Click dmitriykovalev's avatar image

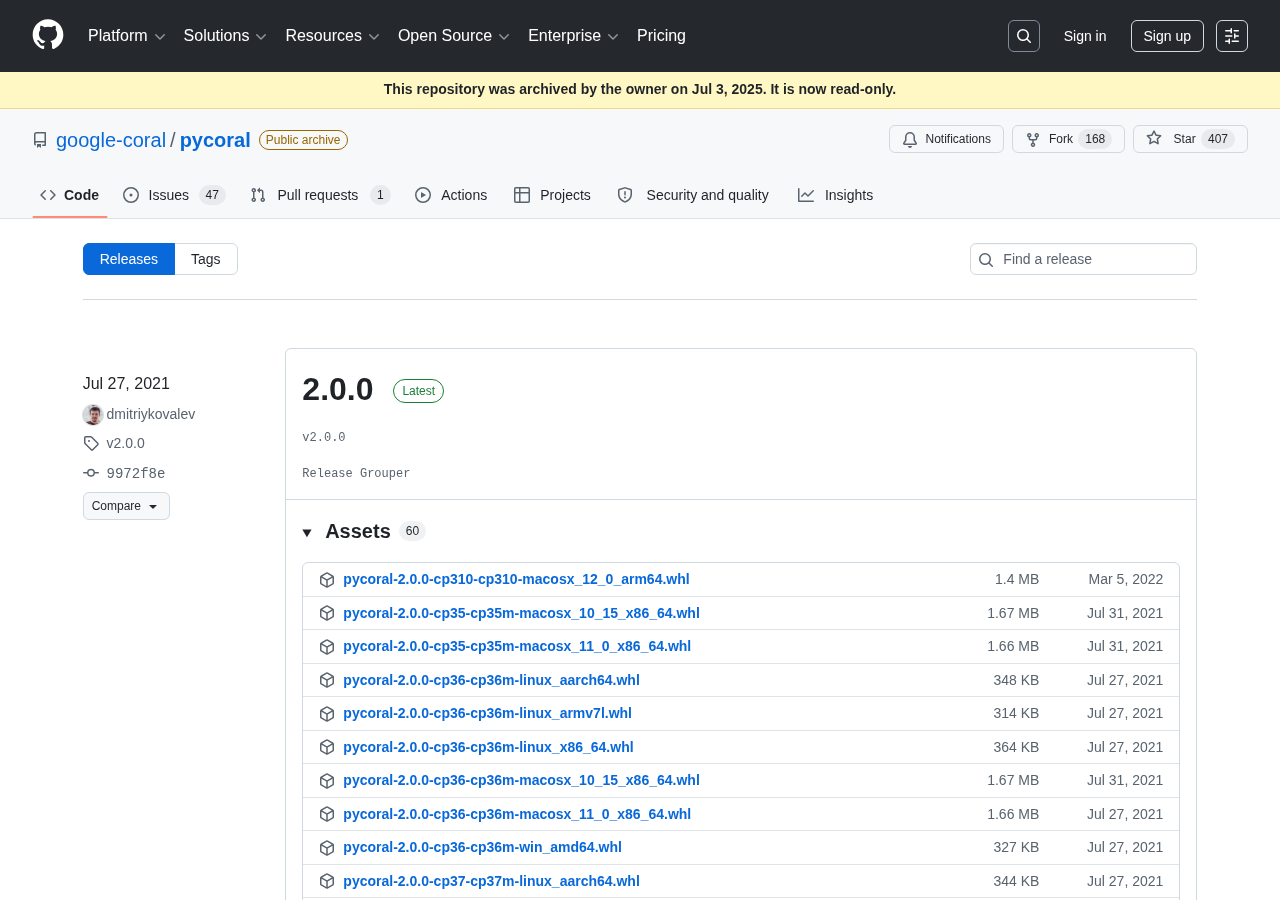(x=93, y=414)
